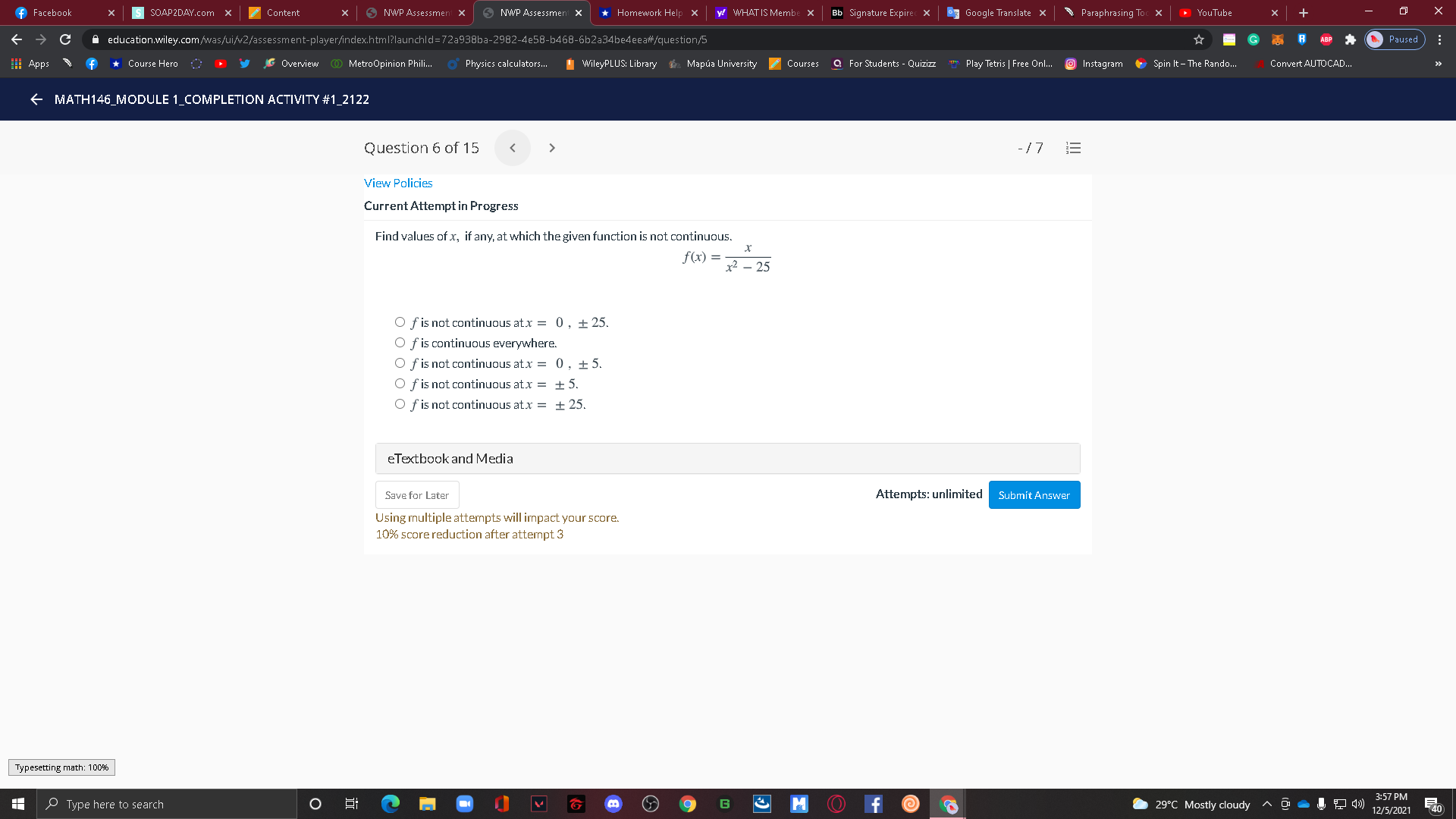Open Grammarly extension icon in the toolbar
This screenshot has height=819, width=1456.
[1253, 39]
